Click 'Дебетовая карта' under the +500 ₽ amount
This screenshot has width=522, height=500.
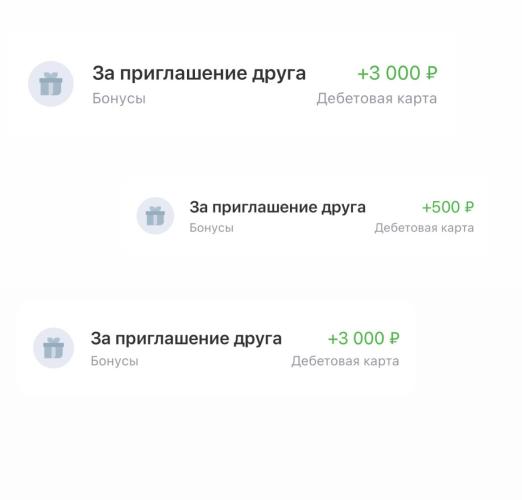tap(424, 228)
